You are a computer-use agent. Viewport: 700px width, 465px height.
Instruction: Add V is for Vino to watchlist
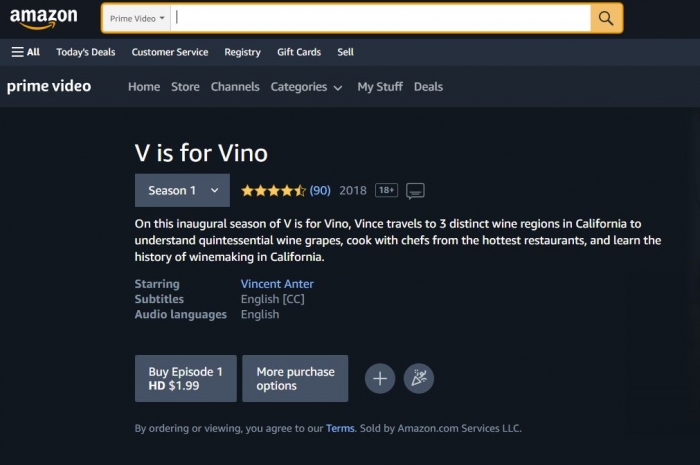[x=380, y=378]
